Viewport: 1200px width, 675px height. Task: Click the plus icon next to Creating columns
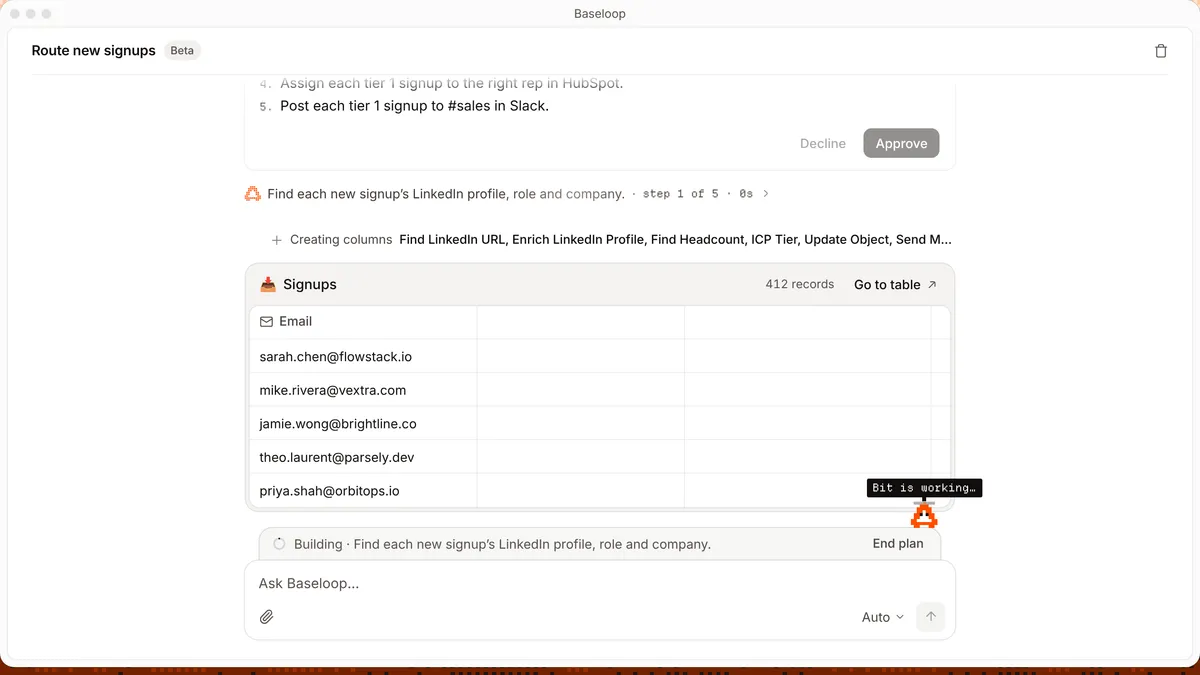(x=277, y=240)
